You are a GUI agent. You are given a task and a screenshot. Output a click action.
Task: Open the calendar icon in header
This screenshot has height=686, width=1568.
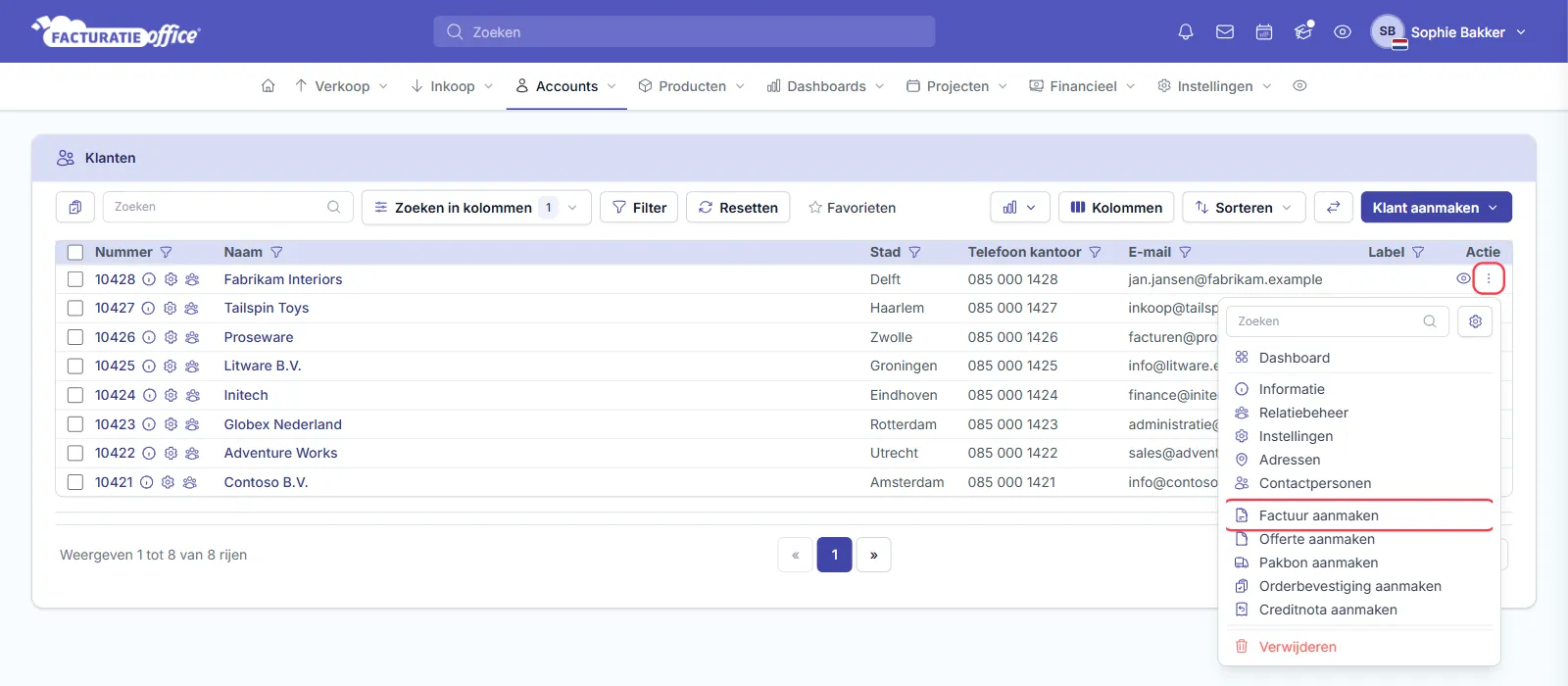click(x=1264, y=31)
